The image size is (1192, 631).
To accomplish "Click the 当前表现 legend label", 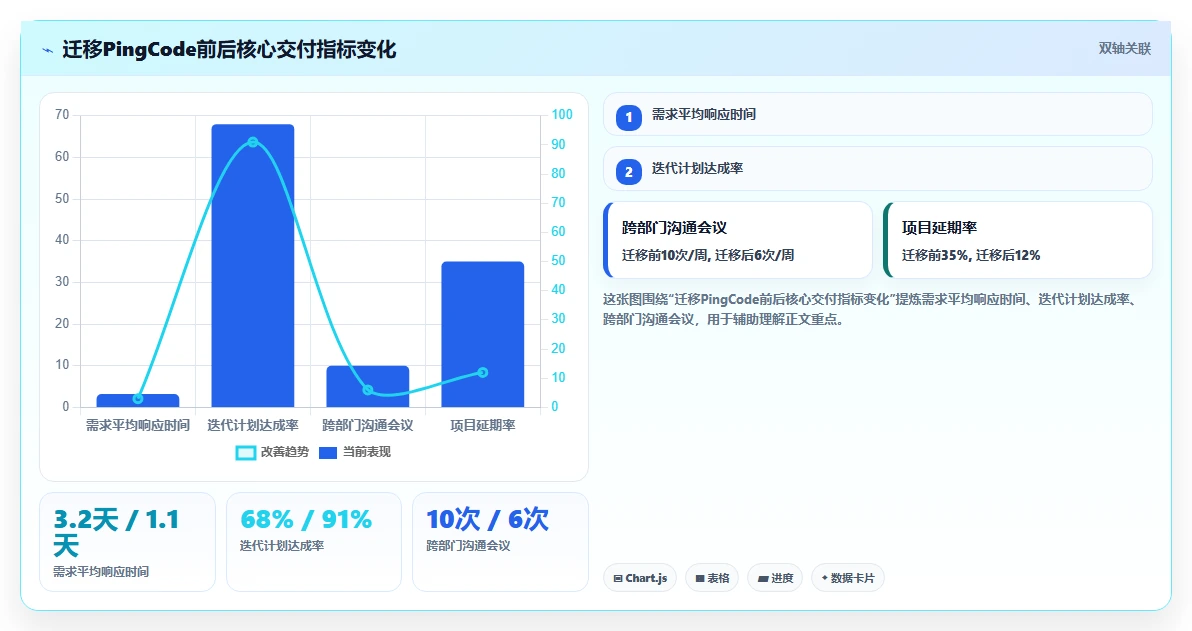I will (x=366, y=452).
